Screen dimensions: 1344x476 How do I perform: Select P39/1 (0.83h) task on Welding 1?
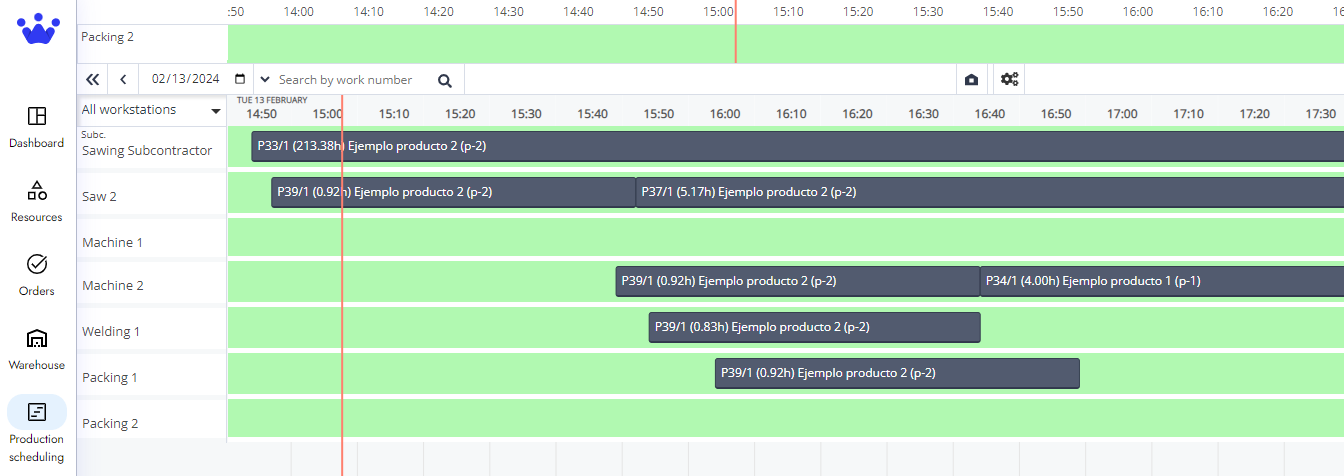(x=814, y=327)
